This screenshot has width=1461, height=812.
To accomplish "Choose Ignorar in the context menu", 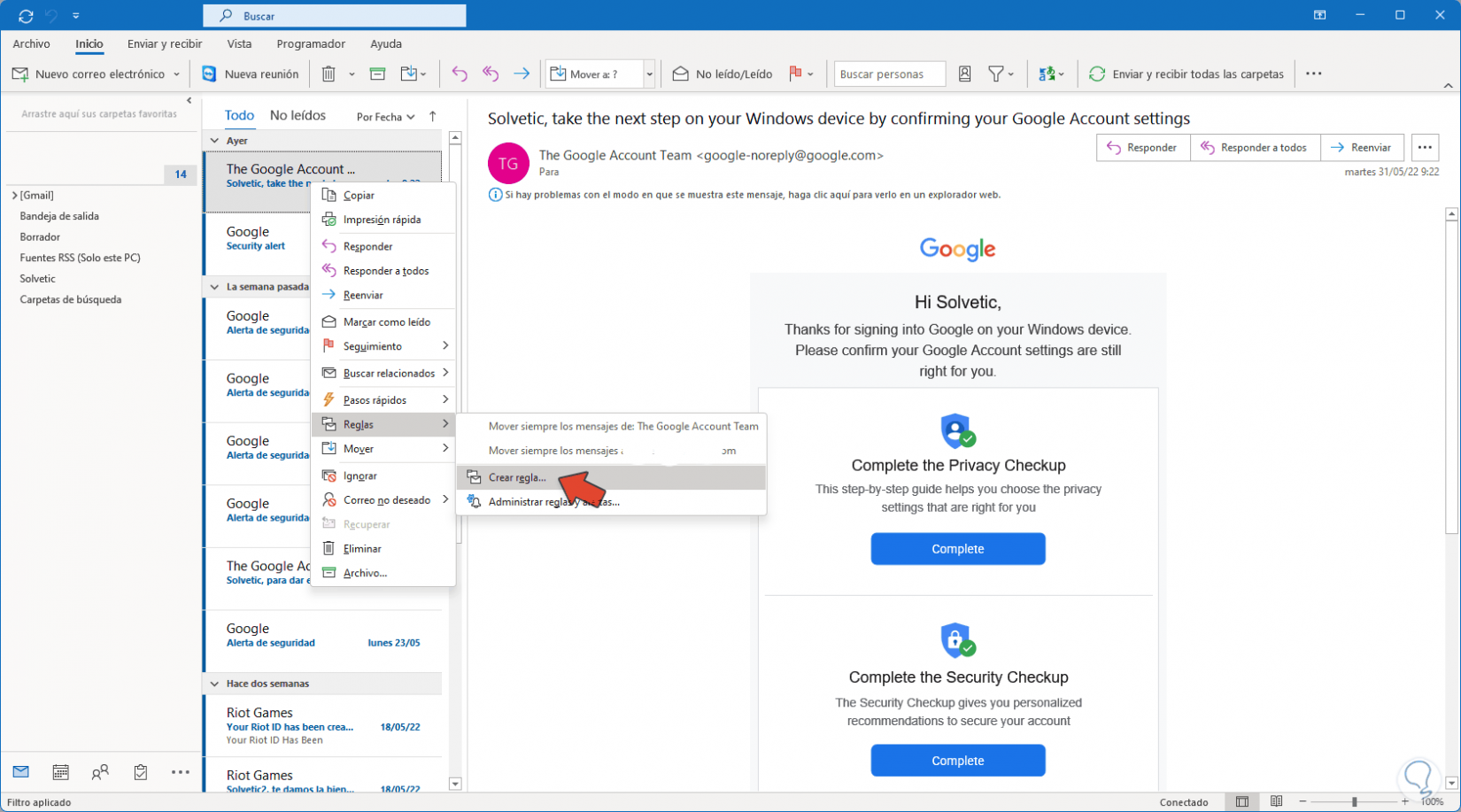I will point(383,476).
